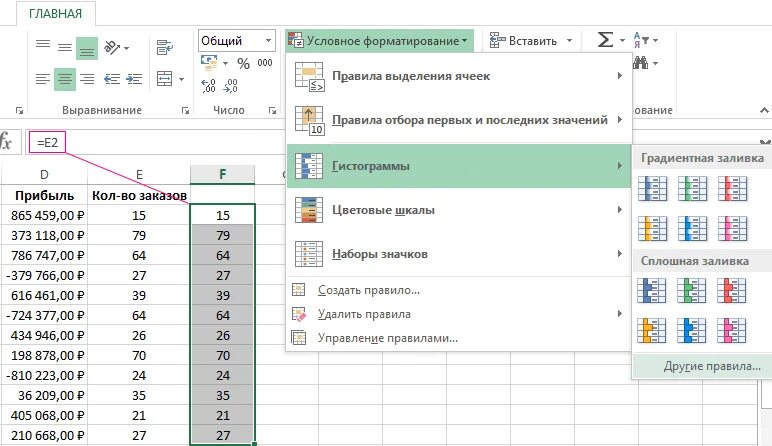The image size is (772, 446).
Task: Open the AutoSum dropdown arrow
Action: (622, 40)
